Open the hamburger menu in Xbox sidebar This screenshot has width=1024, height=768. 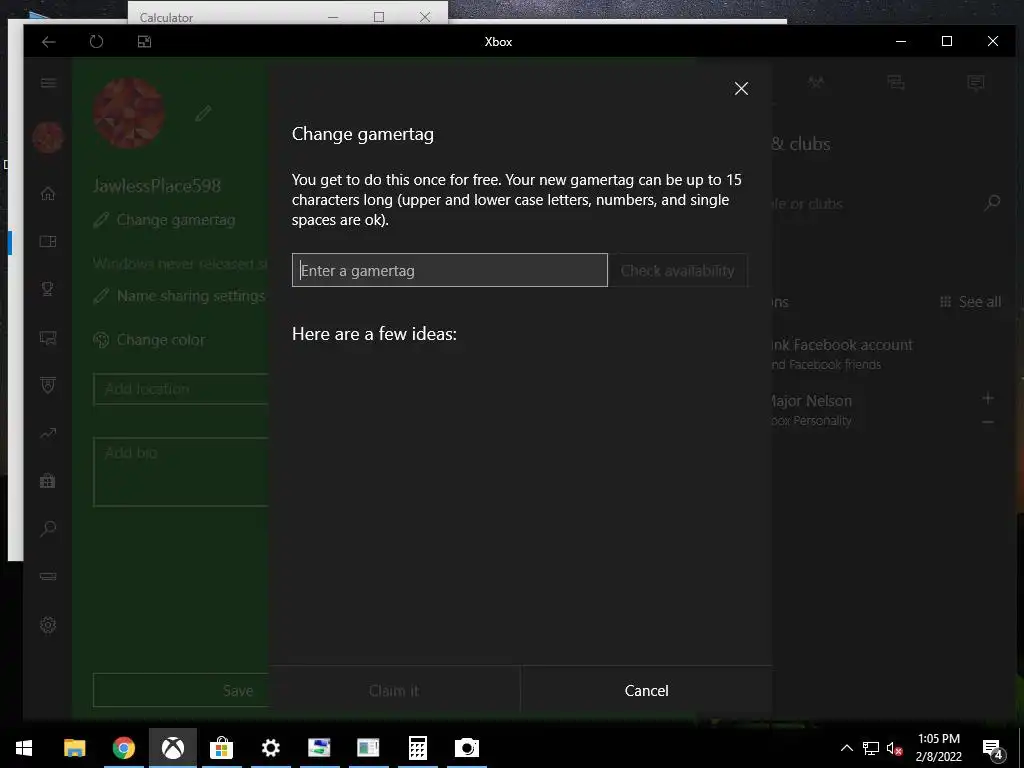[x=48, y=83]
